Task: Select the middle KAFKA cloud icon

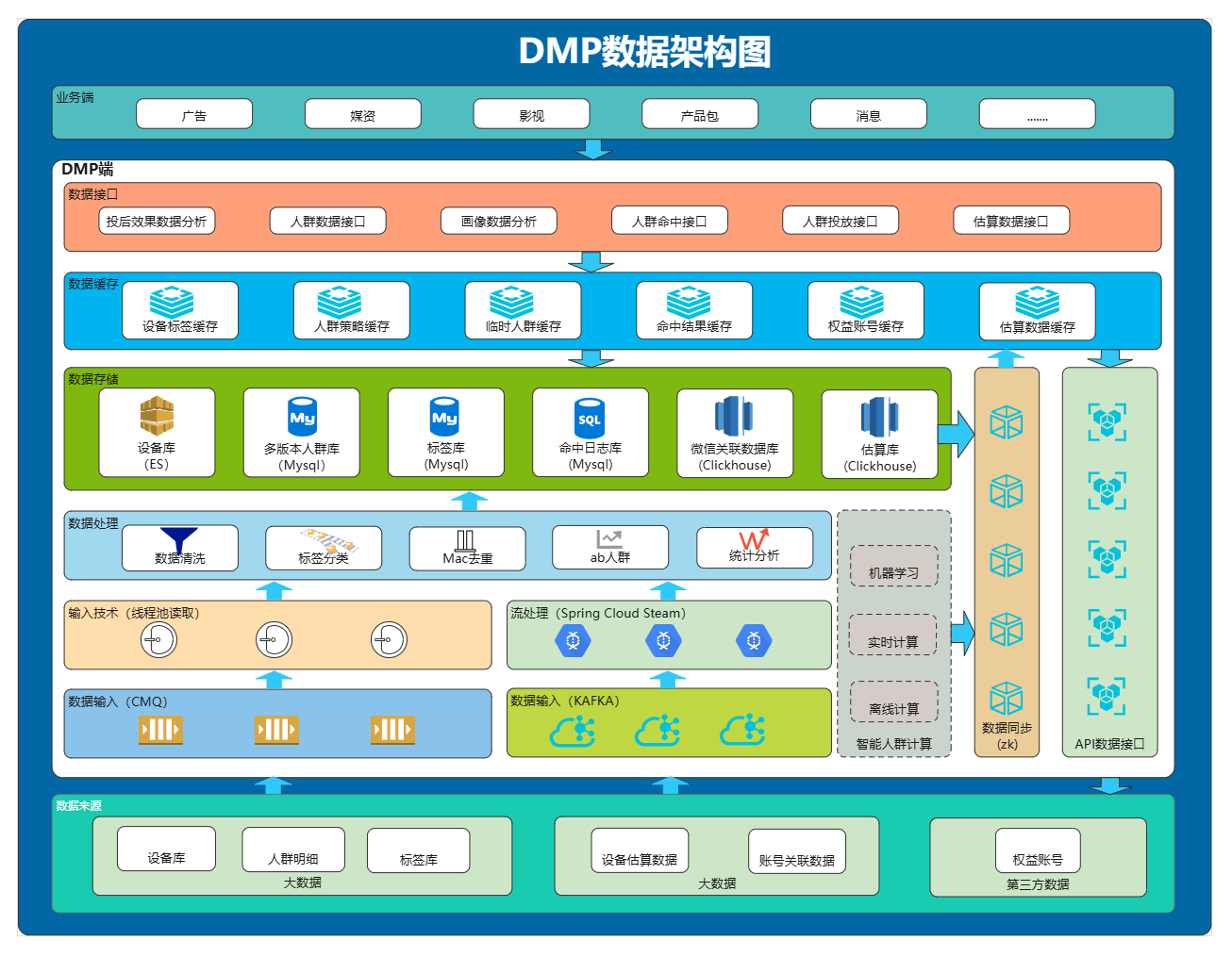Action: pyautogui.click(x=658, y=731)
